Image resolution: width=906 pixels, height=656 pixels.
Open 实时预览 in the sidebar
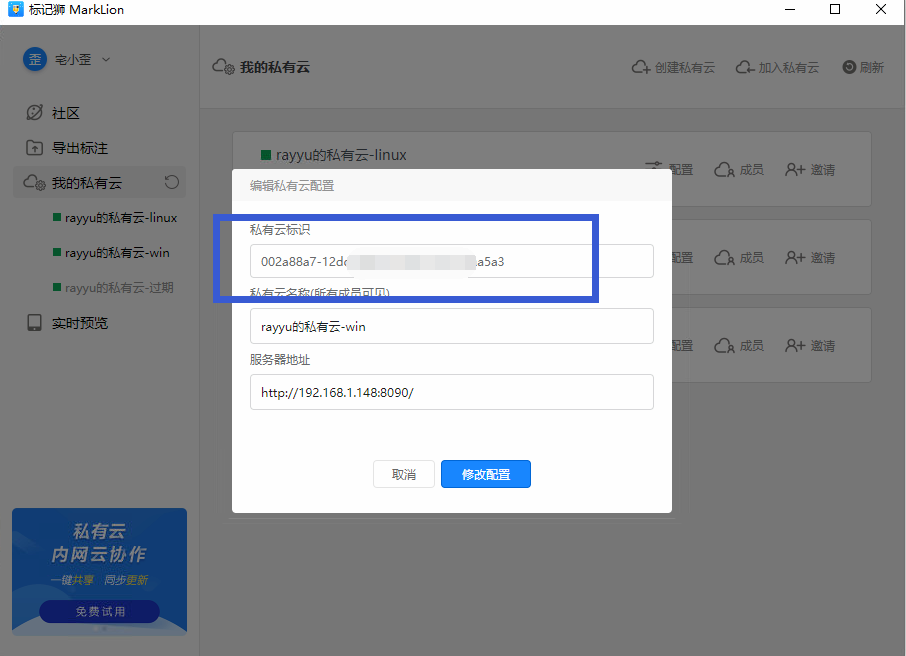pyautogui.click(x=67, y=323)
